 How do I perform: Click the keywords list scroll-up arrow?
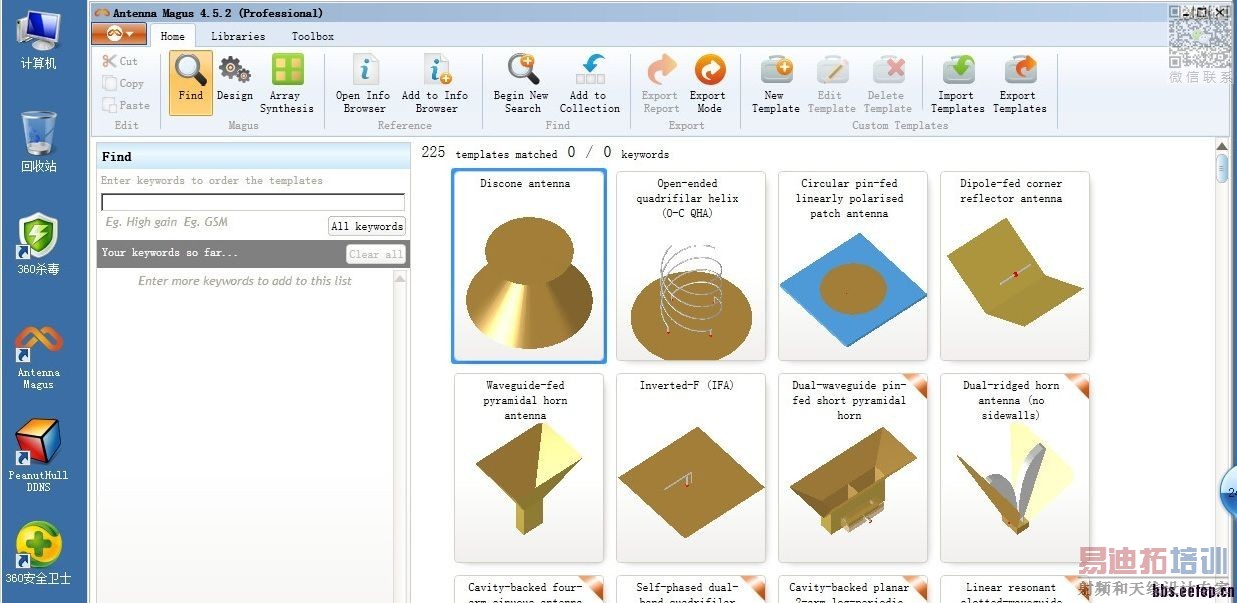pos(400,278)
